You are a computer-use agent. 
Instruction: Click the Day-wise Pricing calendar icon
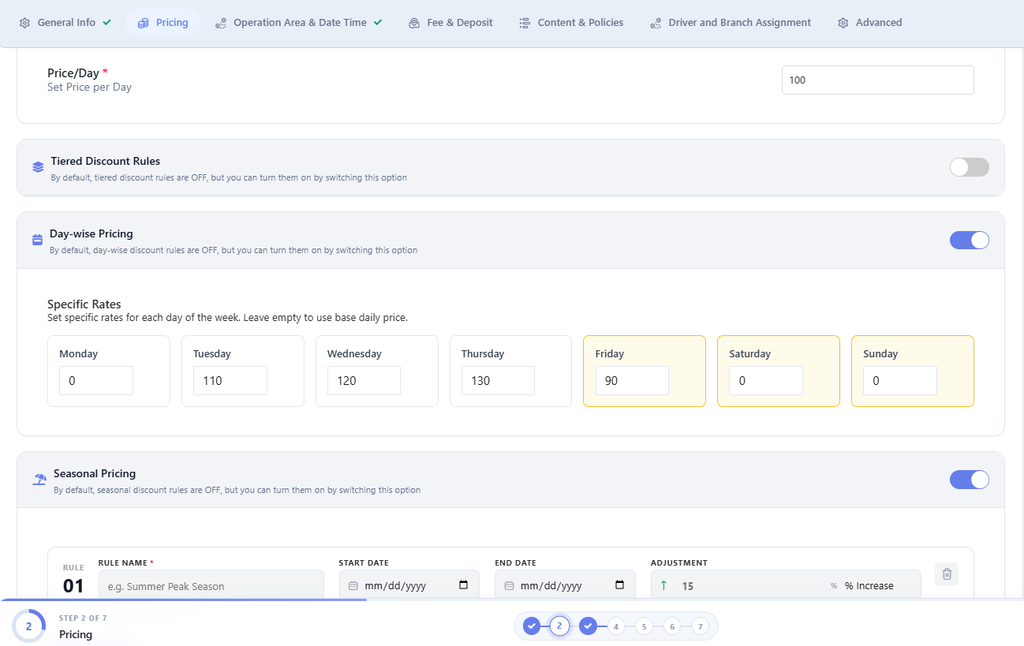37,240
